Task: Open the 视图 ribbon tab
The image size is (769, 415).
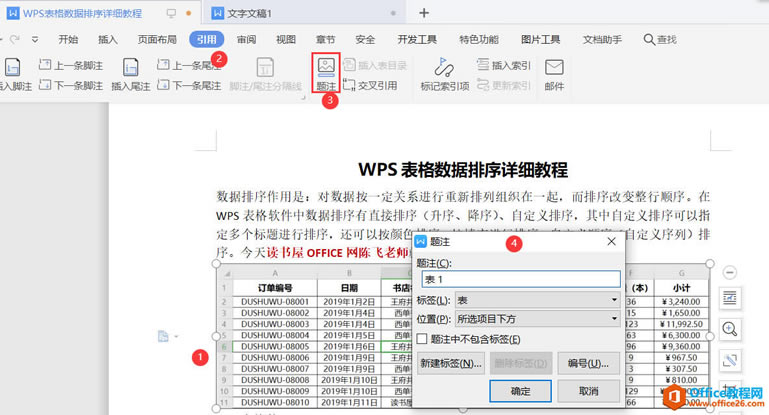Action: 285,40
